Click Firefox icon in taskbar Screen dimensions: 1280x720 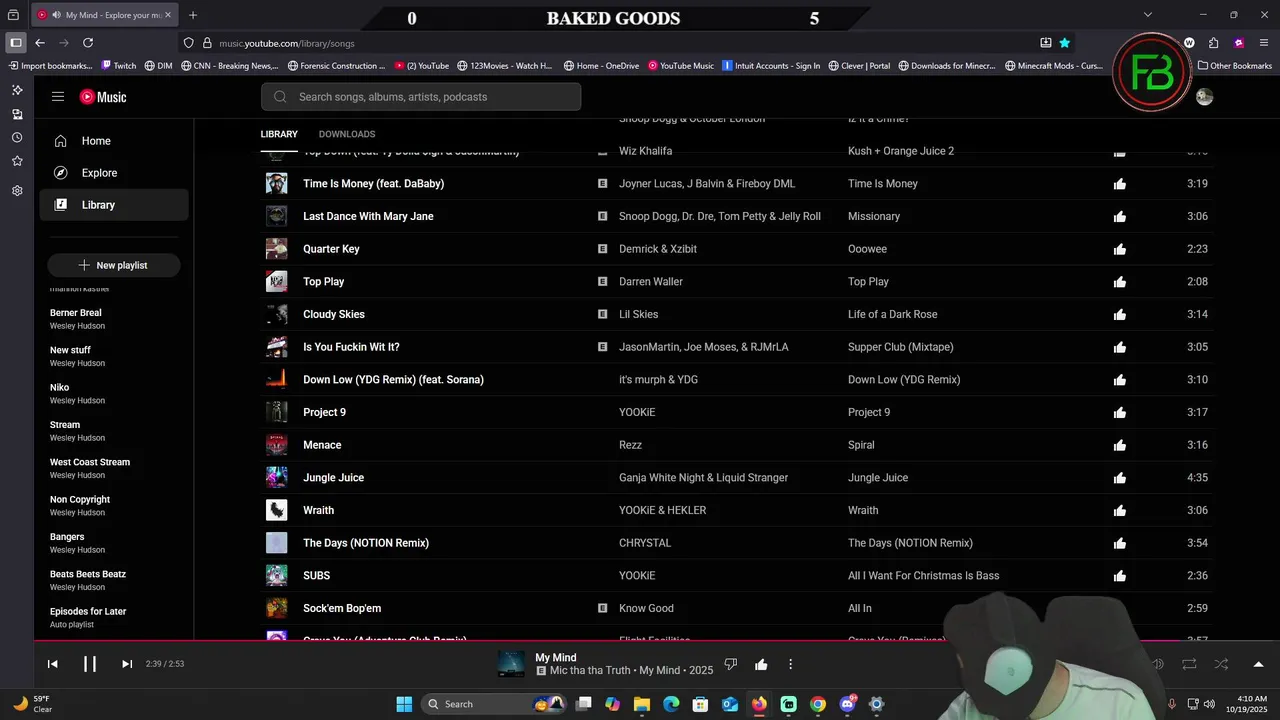(x=759, y=704)
